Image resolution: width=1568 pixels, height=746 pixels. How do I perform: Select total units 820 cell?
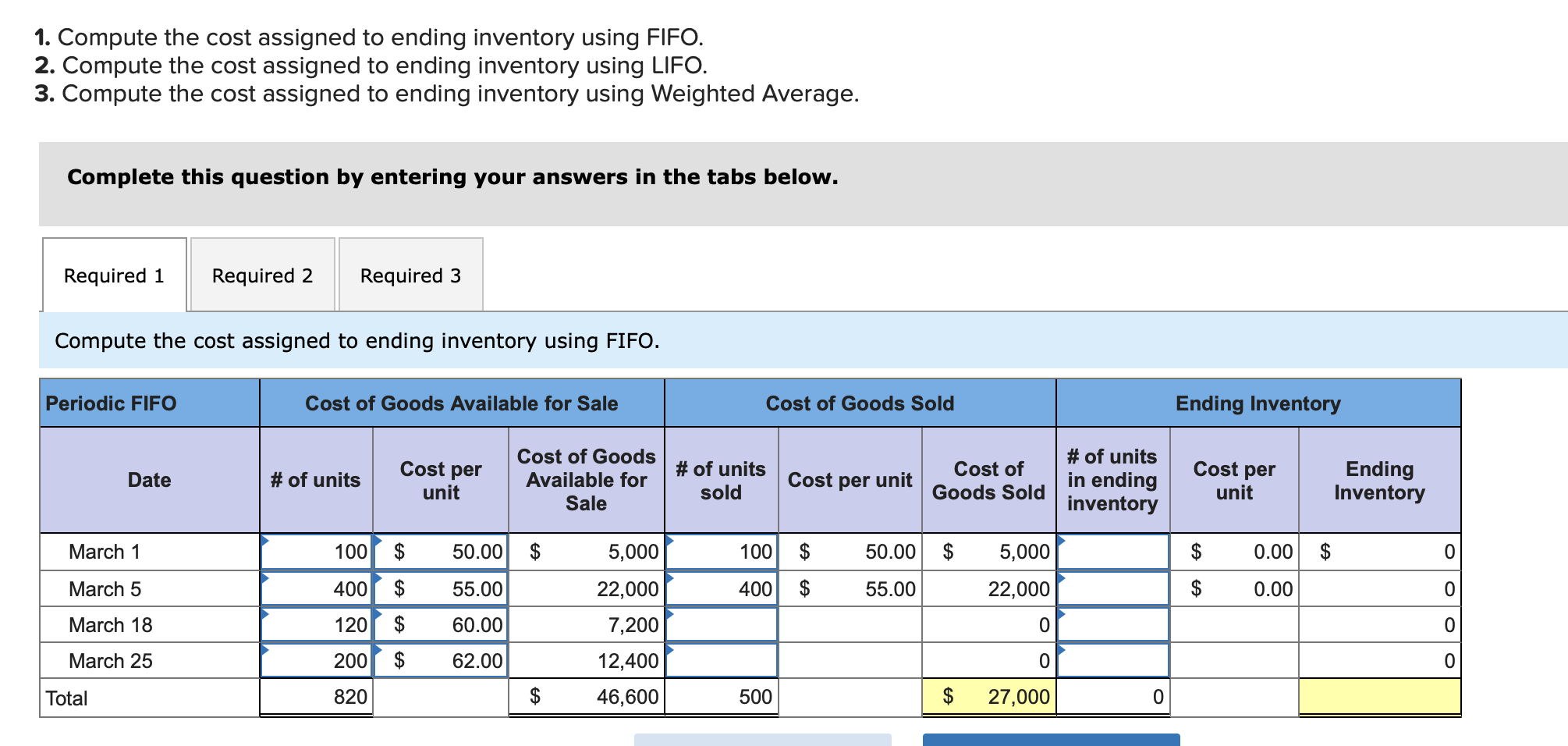tap(317, 697)
